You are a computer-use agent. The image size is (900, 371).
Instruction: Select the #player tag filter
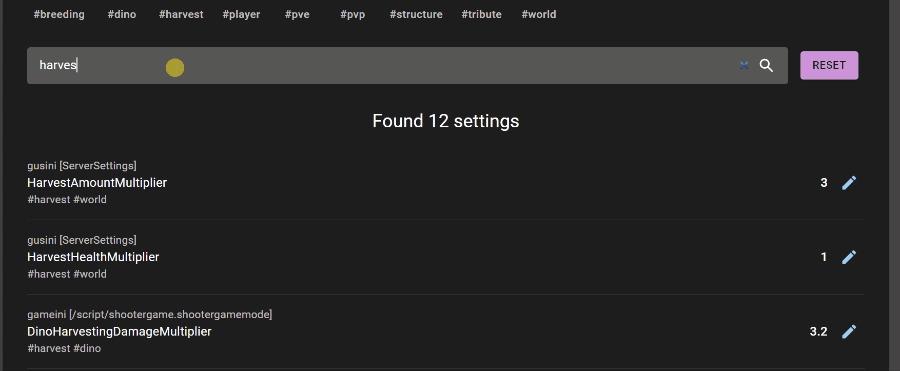241,14
